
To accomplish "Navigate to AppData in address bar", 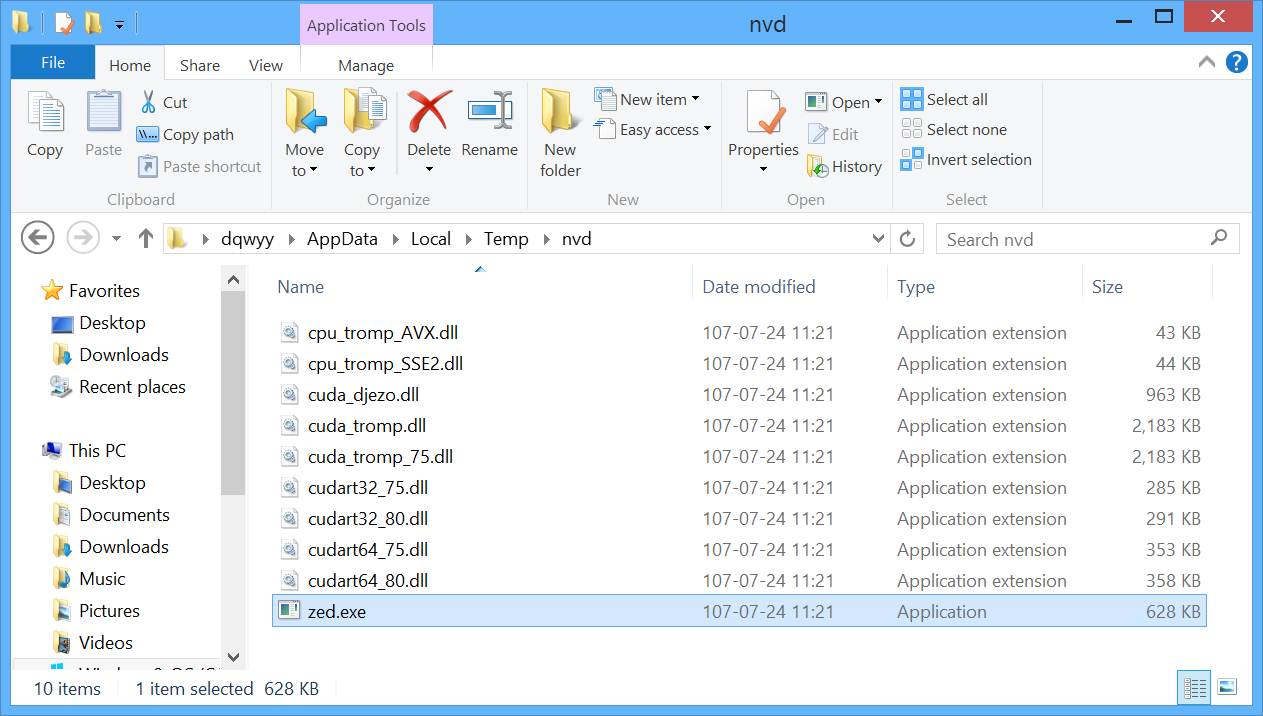I will [342, 239].
